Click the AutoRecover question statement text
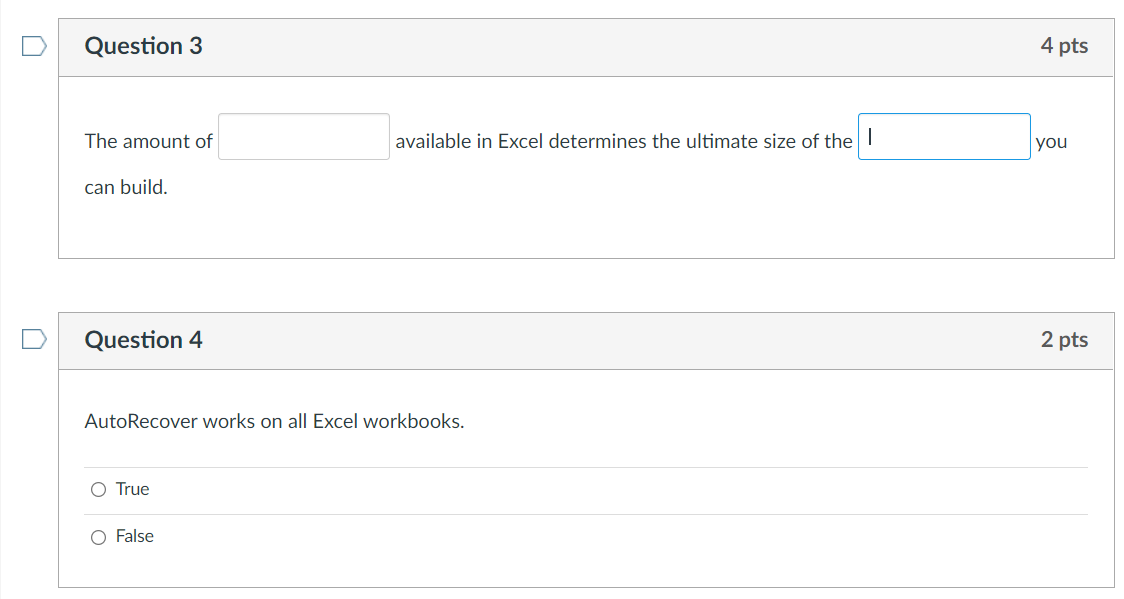Screen dimensions: 1124x599 coord(272,421)
